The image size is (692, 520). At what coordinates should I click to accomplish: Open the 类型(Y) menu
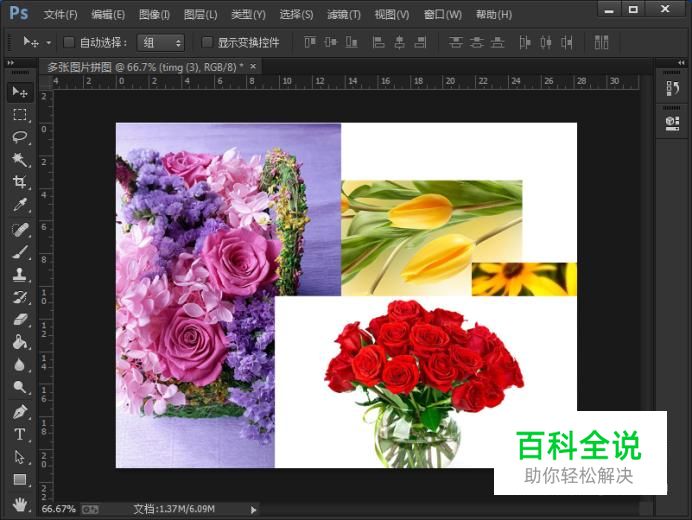click(x=248, y=15)
